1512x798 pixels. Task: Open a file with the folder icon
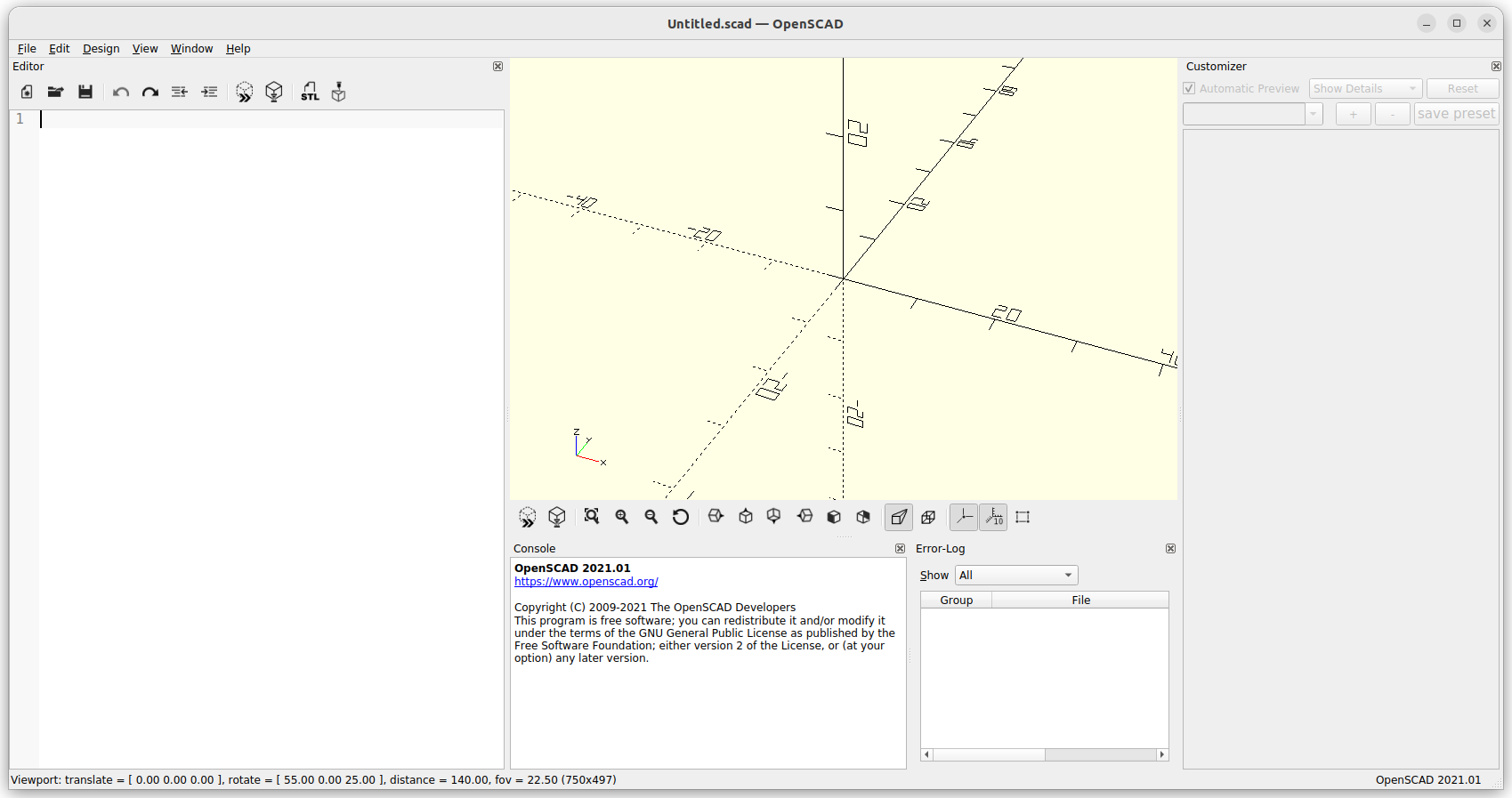click(55, 92)
